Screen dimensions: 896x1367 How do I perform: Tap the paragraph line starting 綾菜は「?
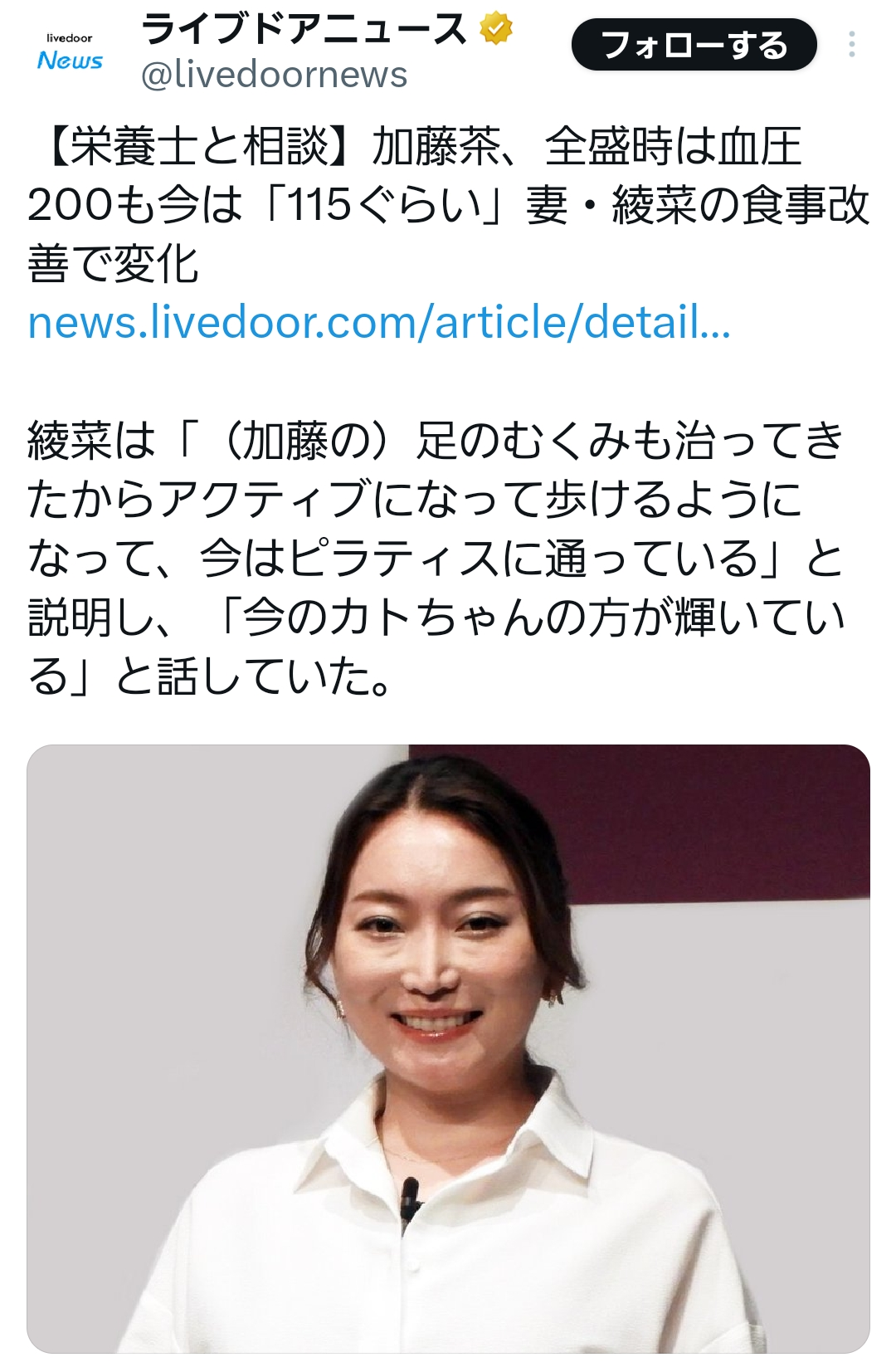pyautogui.click(x=436, y=440)
